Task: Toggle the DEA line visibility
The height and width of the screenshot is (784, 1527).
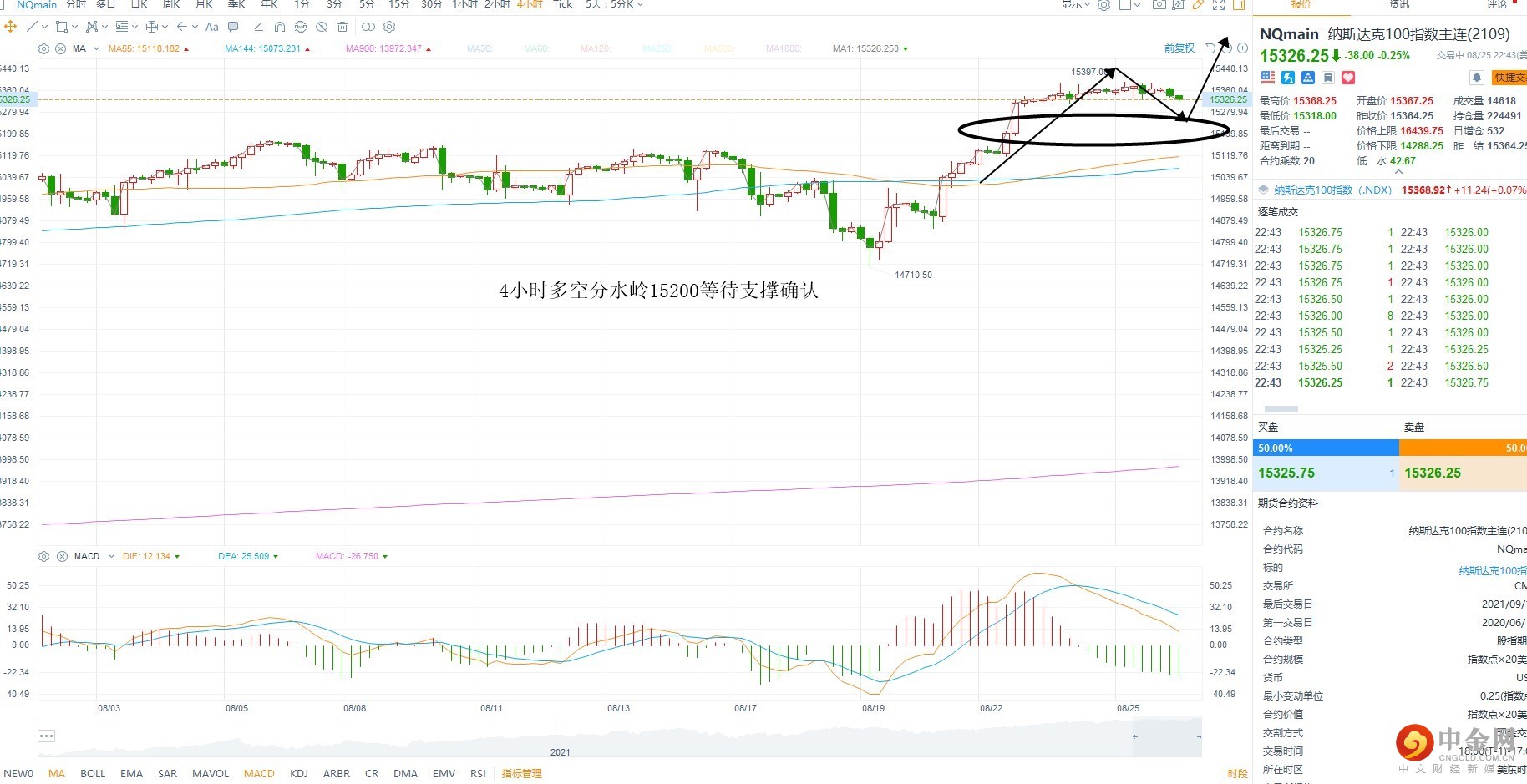Action: tap(247, 556)
